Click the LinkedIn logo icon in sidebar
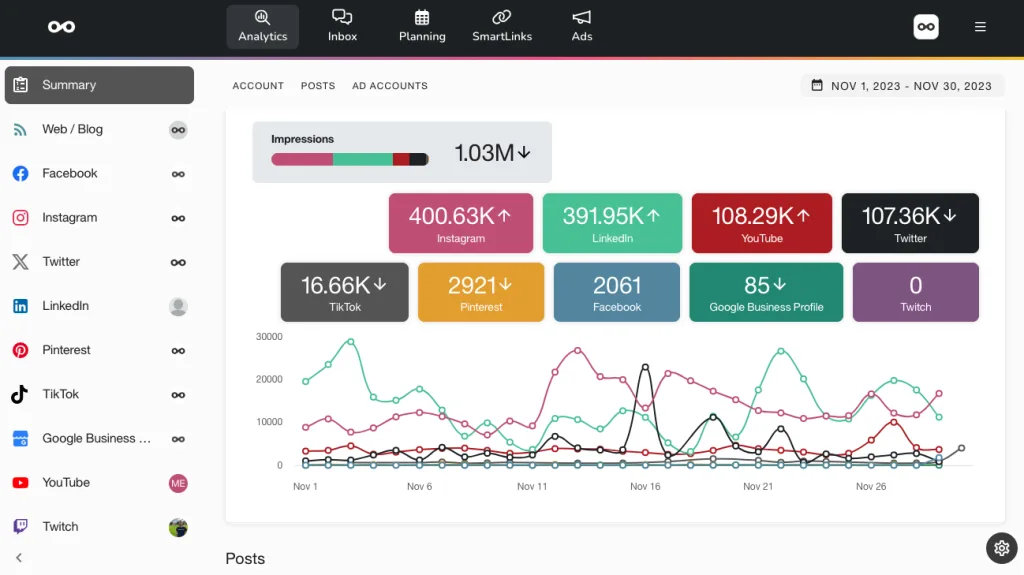Viewport: 1024px width, 575px height. pos(20,306)
